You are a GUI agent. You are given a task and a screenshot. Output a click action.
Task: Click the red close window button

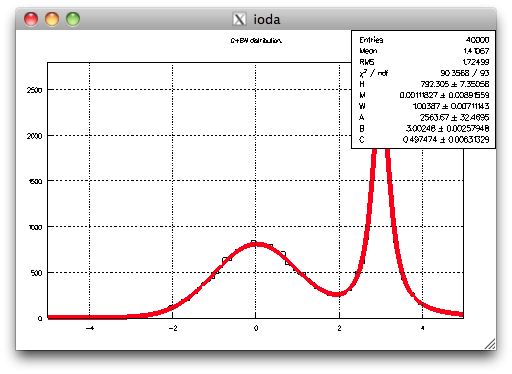[31, 19]
